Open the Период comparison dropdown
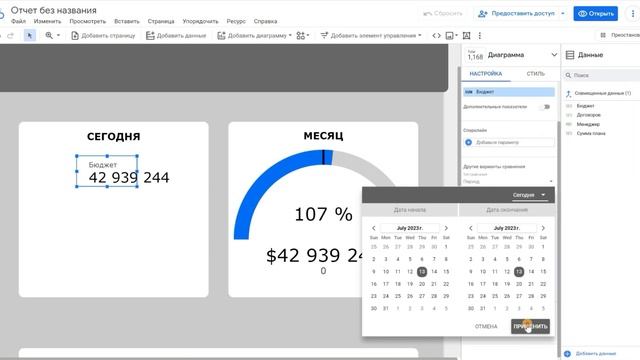 click(508, 181)
